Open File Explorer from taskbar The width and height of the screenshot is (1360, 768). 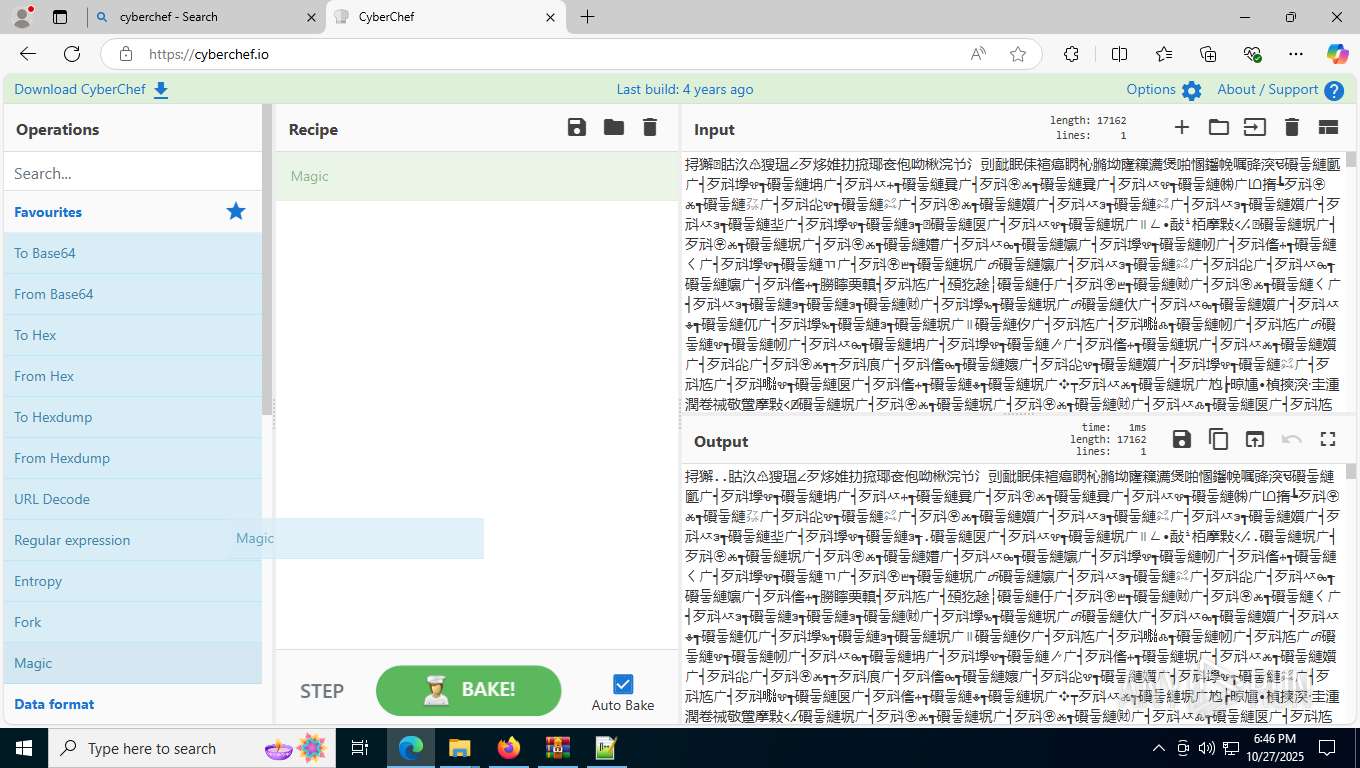pos(459,748)
